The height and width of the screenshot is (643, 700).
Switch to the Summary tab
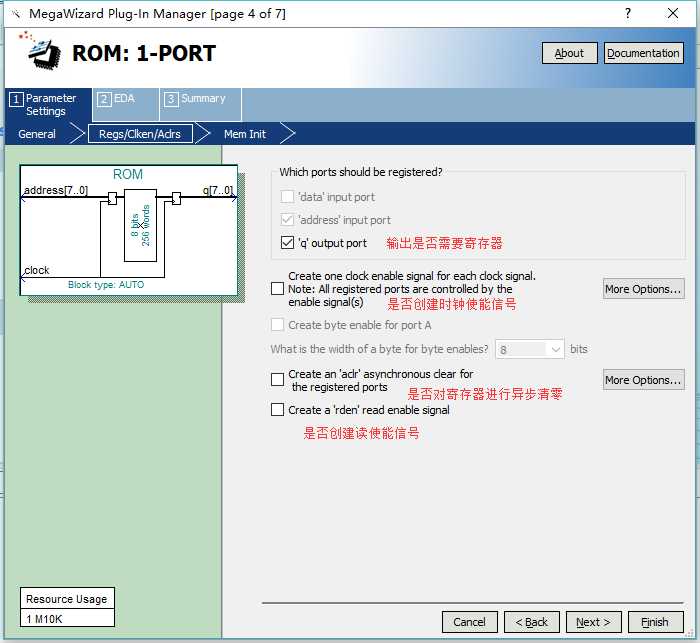[x=200, y=104]
